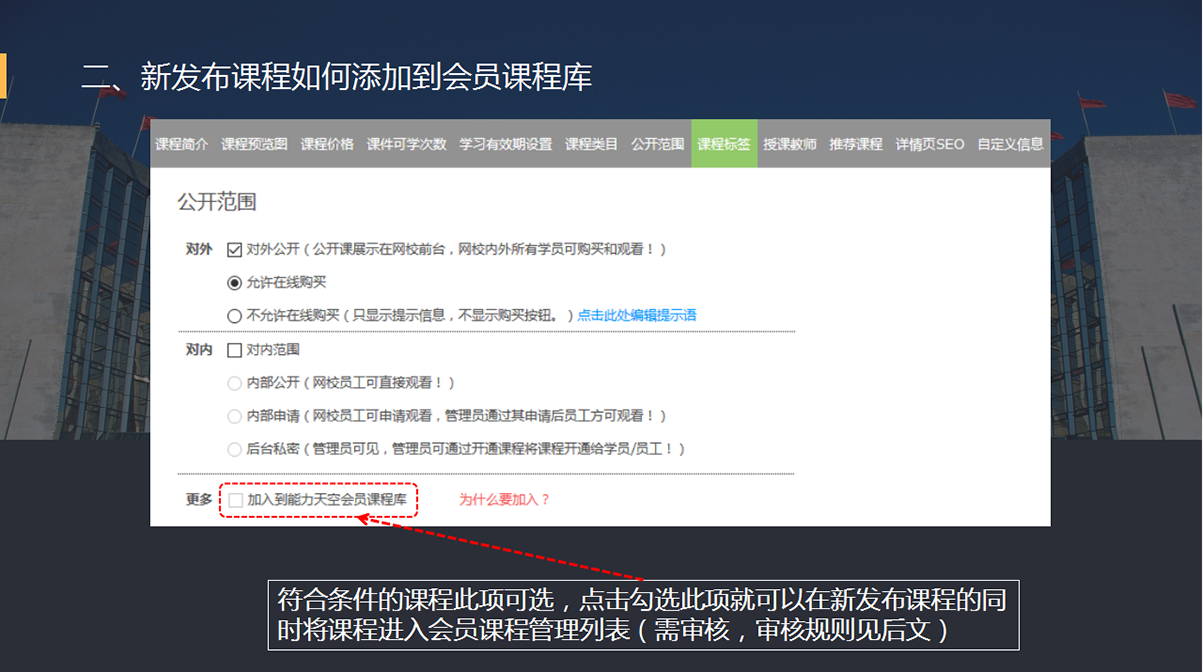Uncheck the 对外公开 checkbox
1203x672 pixels.
click(x=235, y=250)
